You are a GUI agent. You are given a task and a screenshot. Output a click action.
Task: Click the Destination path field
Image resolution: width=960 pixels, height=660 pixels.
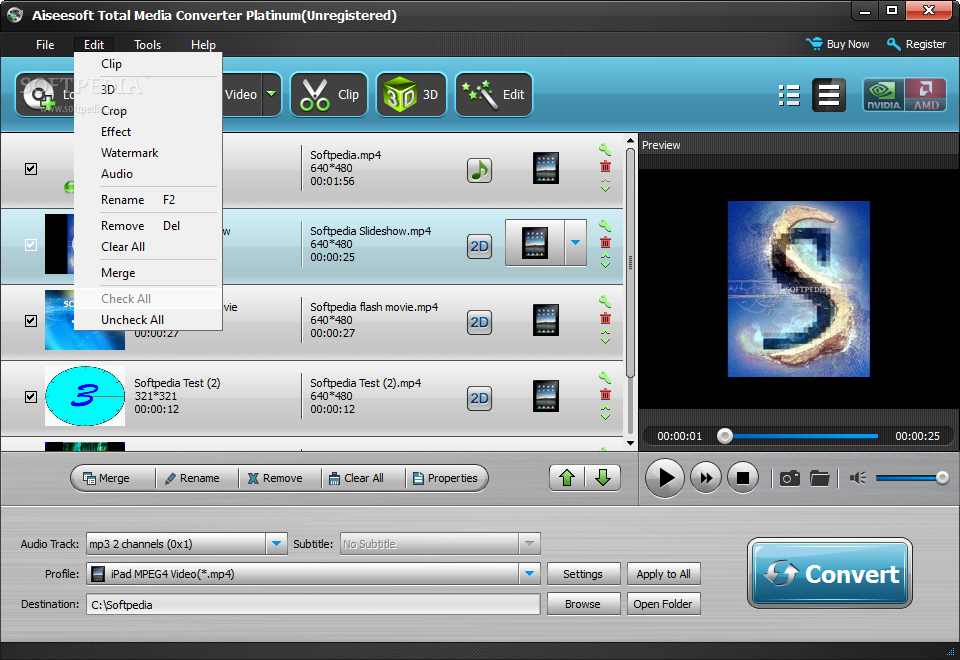(x=313, y=604)
